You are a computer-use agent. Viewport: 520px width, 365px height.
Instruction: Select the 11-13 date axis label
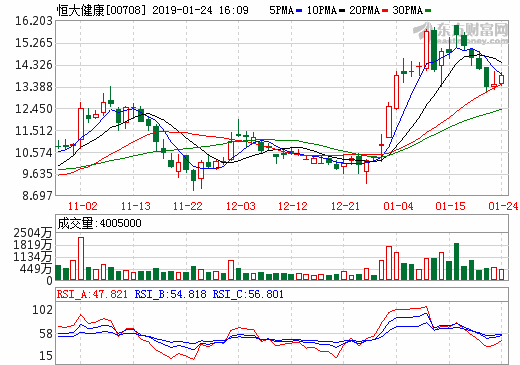[x=136, y=206]
